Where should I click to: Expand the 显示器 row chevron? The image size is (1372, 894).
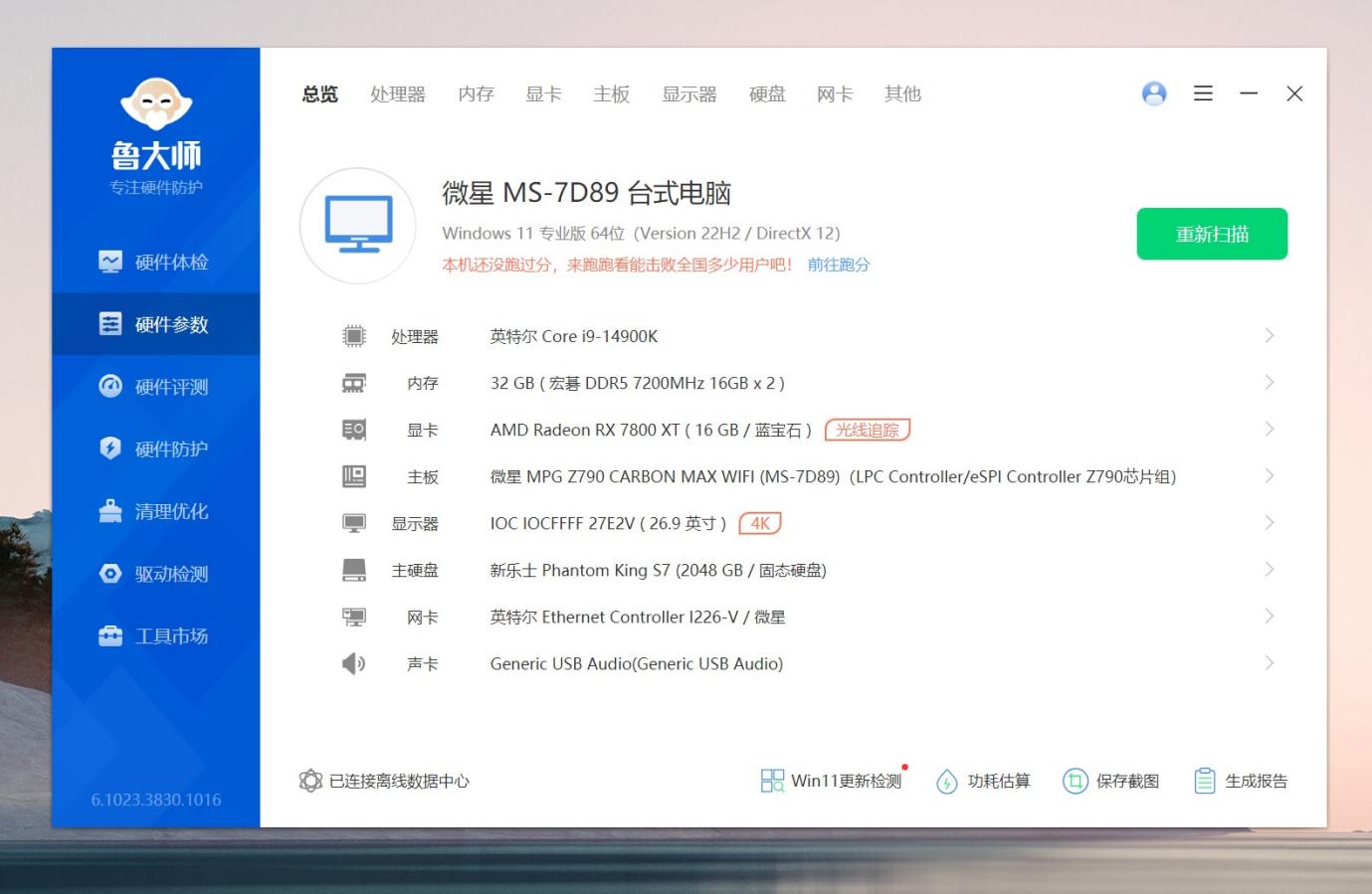[x=1270, y=522]
